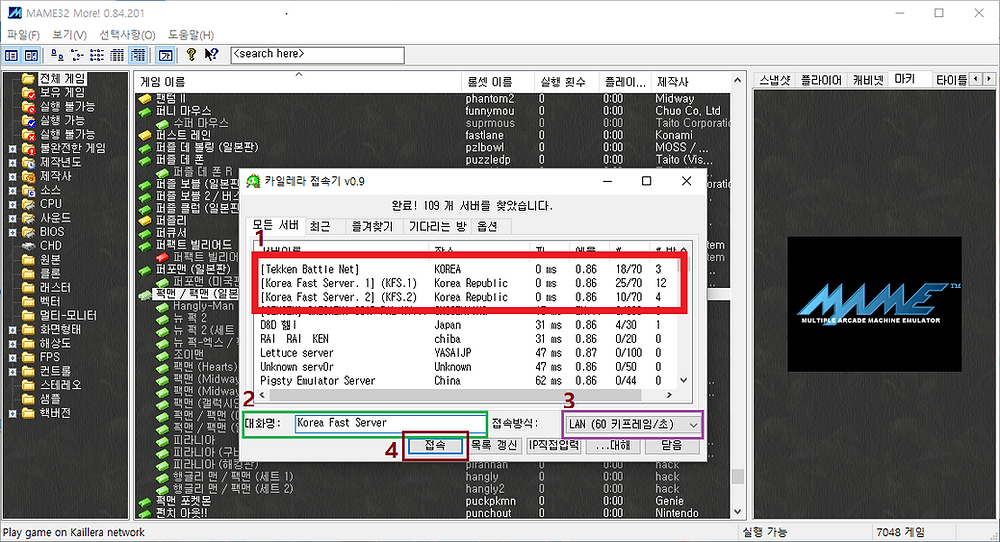Screen dimensions: 1000x542
Task: Expand the 컨트롤 tree node
Action: 12,372
